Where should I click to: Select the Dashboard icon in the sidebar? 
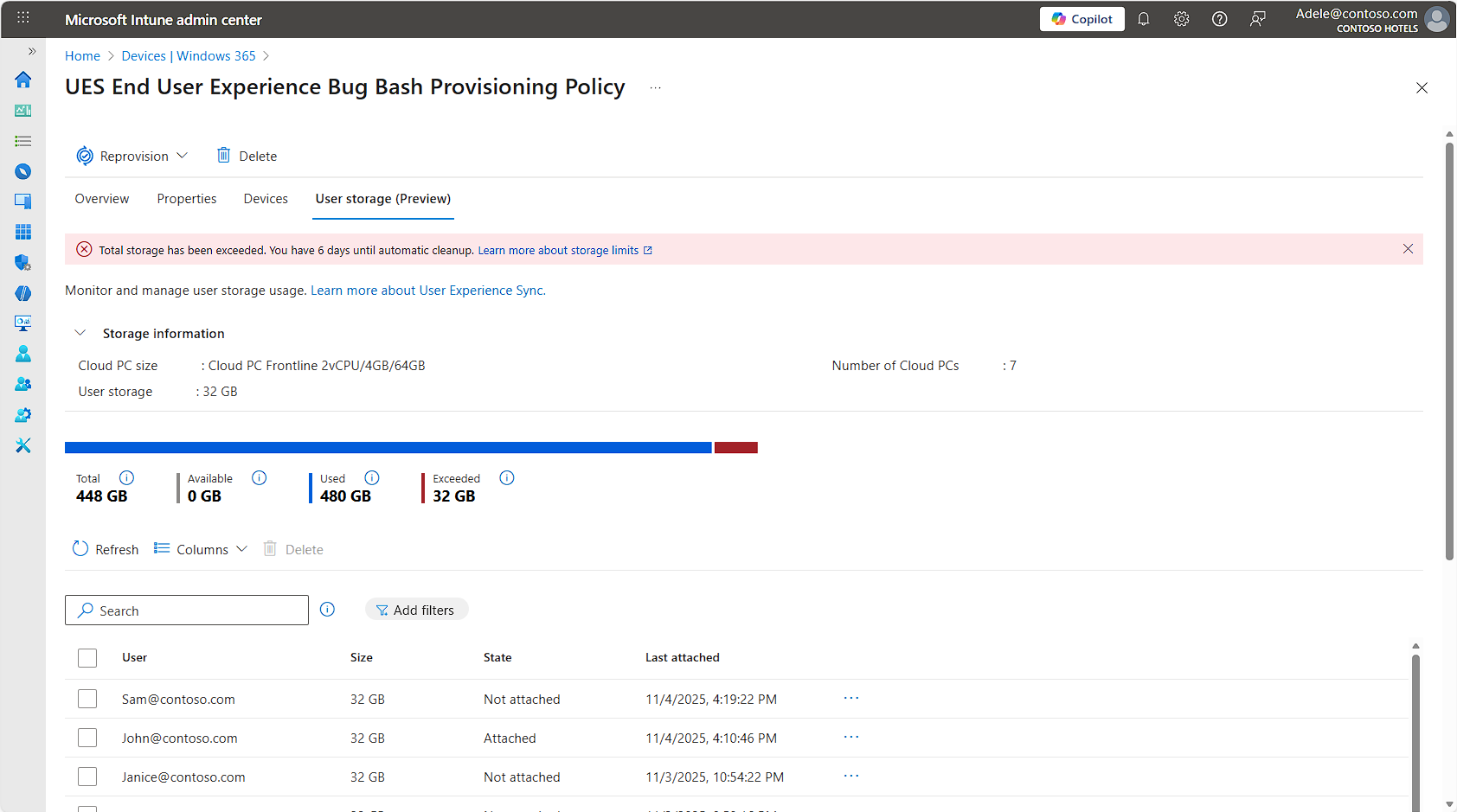[x=22, y=110]
